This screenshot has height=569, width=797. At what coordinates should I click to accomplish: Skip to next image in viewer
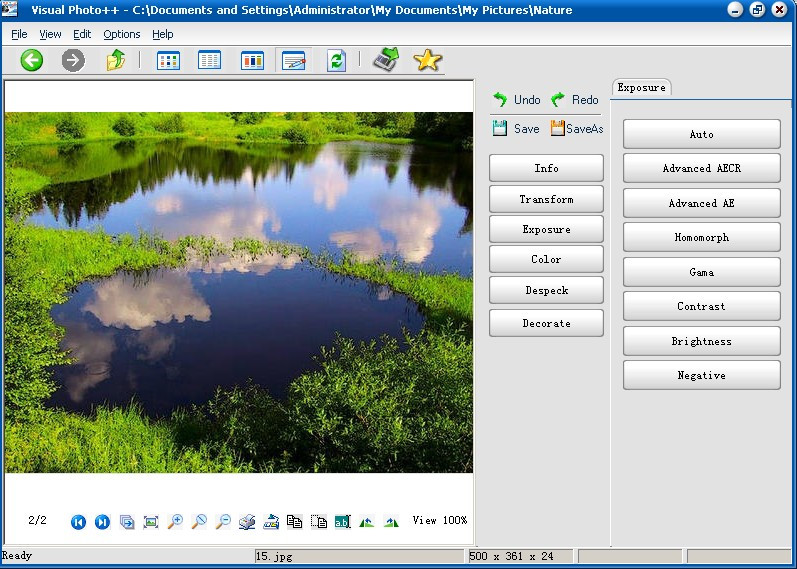(102, 522)
